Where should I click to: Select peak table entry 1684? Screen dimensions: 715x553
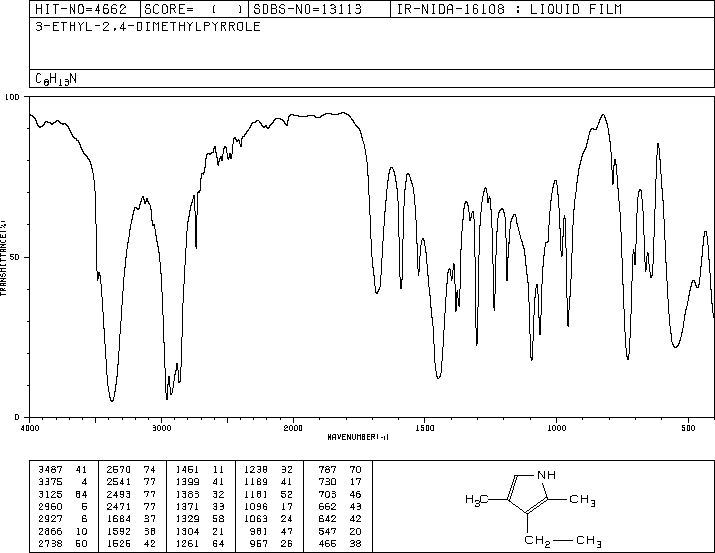click(x=119, y=519)
